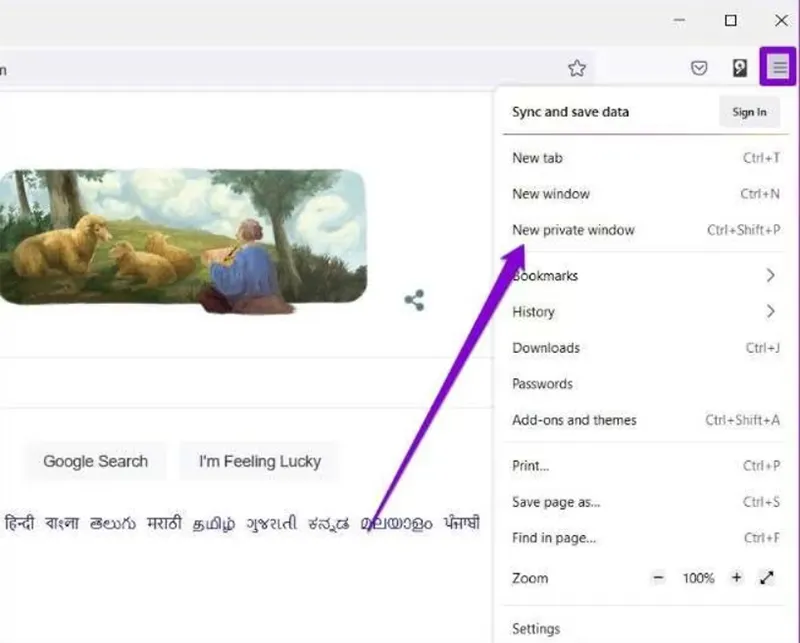Click I'm Feeling Lucky
The image size is (800, 643).
pyautogui.click(x=259, y=461)
